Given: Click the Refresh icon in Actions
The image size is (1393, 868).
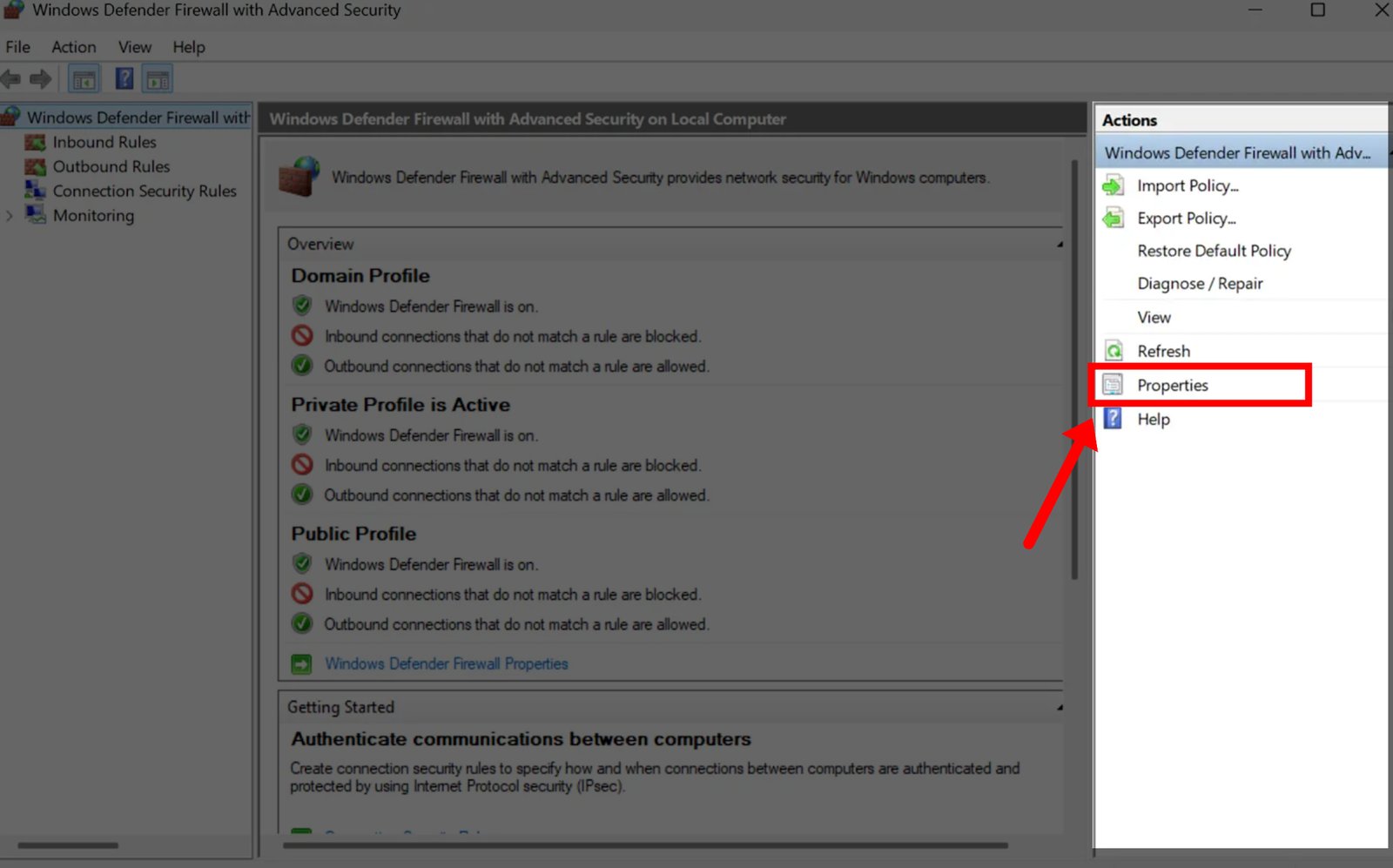Looking at the screenshot, I should pos(1114,351).
